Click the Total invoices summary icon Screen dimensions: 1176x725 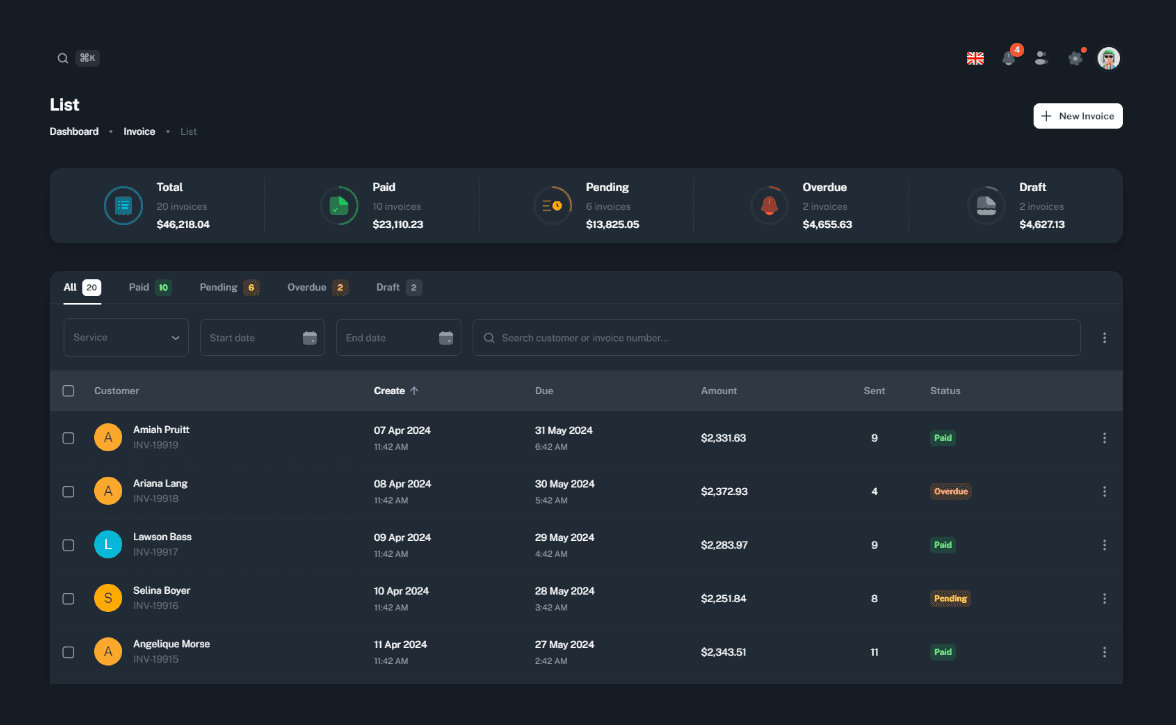(x=123, y=205)
